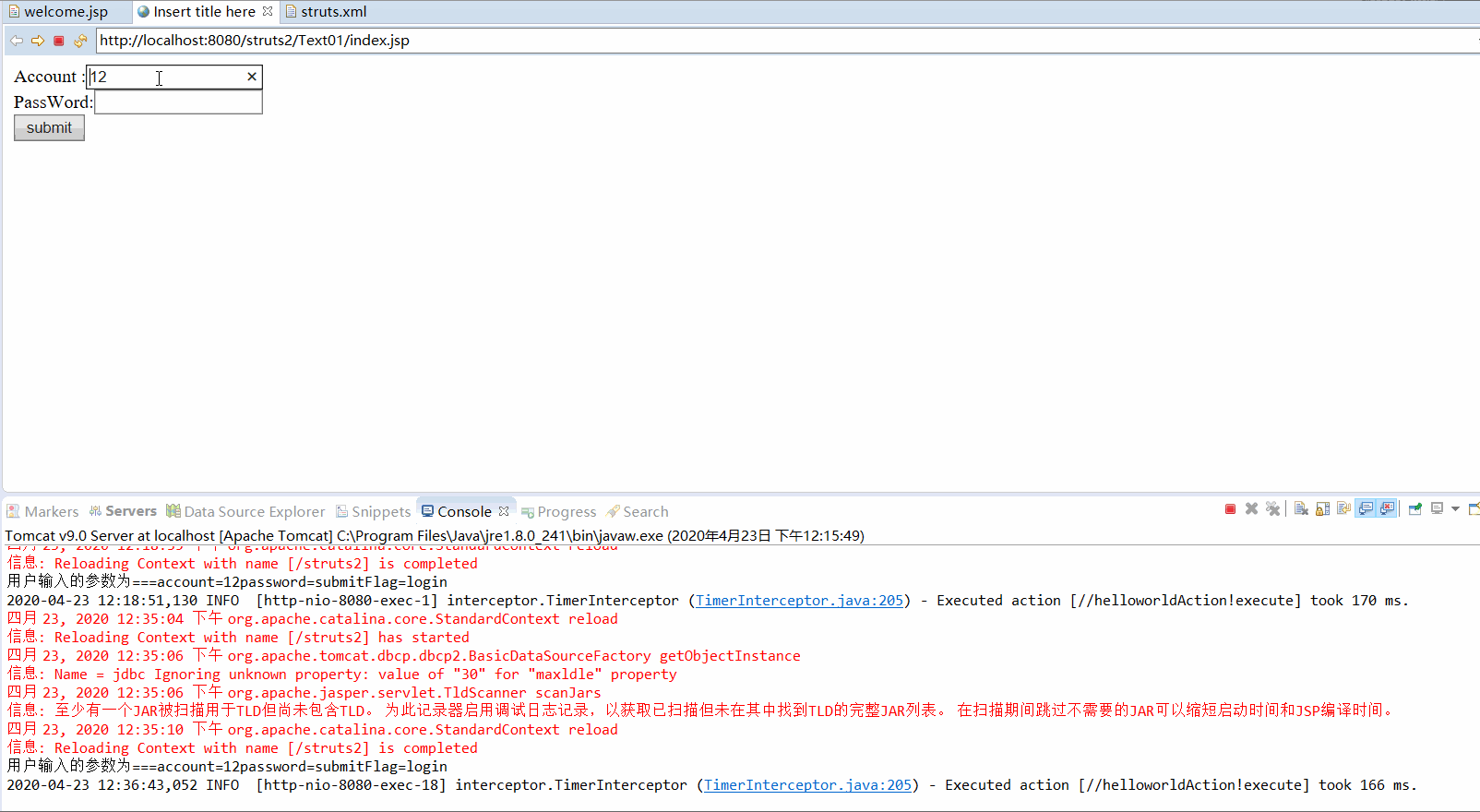
Task: Click the 12:35:10 StandardContext reload log line
Action: tap(312, 730)
